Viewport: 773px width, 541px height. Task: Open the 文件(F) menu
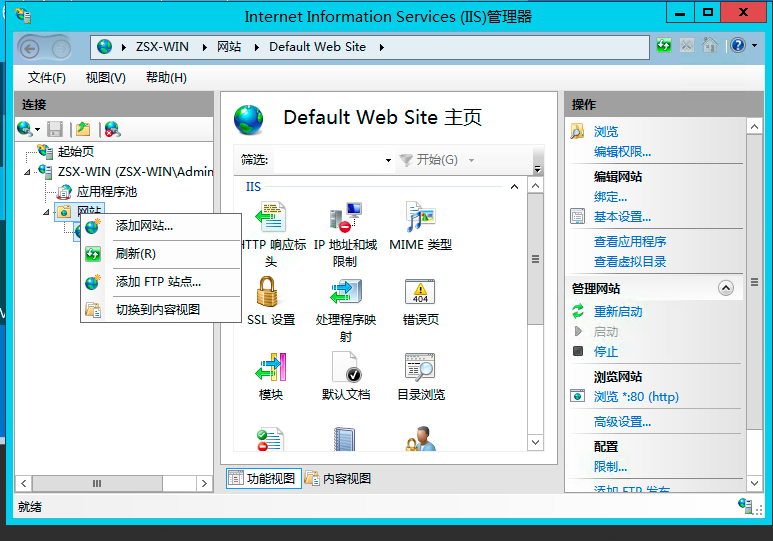[x=47, y=77]
